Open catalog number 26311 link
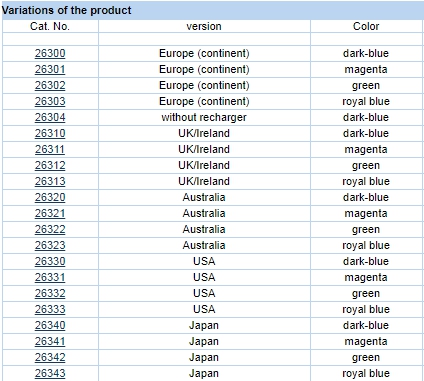 coord(50,149)
